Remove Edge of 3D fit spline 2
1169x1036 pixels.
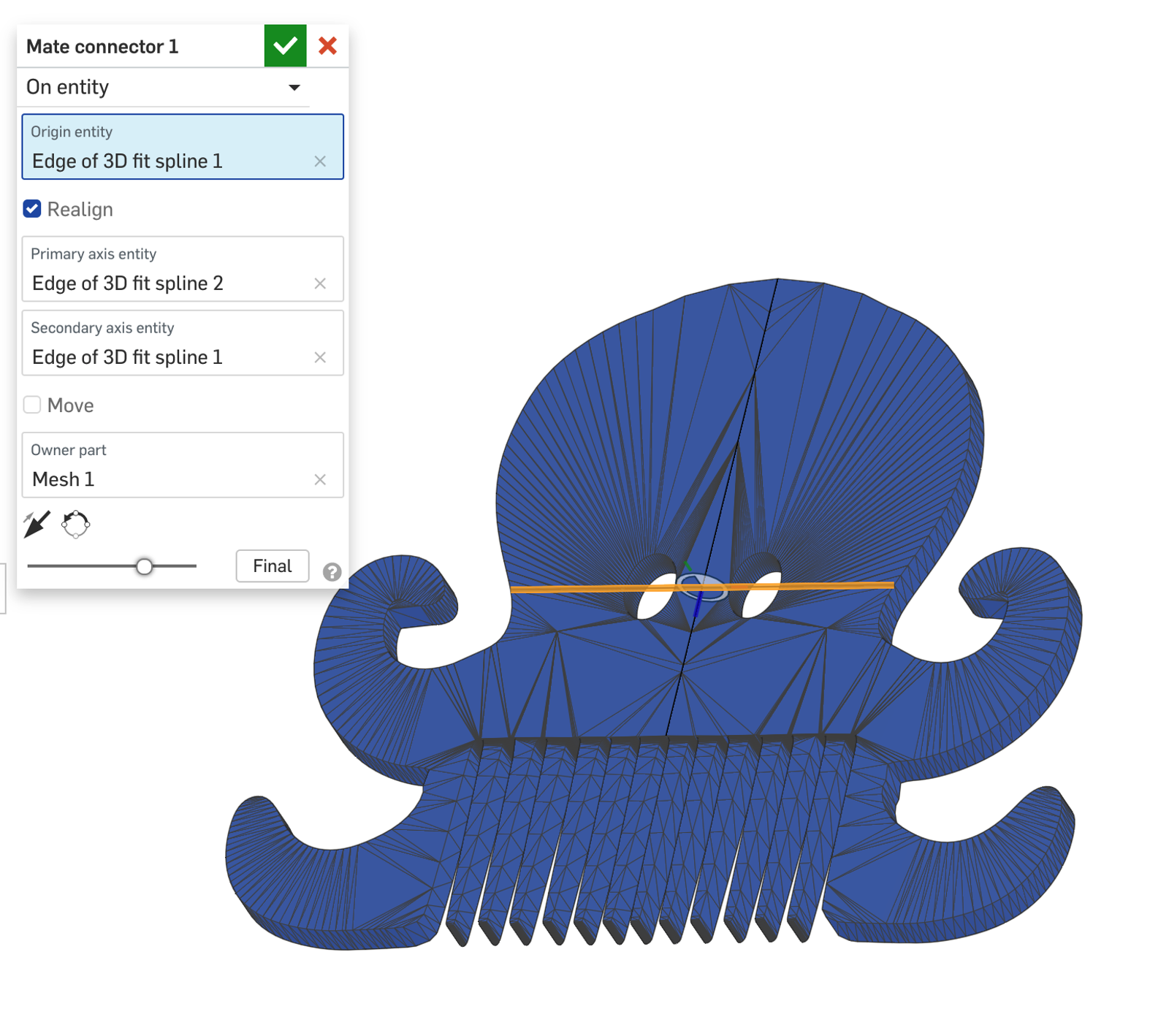320,283
